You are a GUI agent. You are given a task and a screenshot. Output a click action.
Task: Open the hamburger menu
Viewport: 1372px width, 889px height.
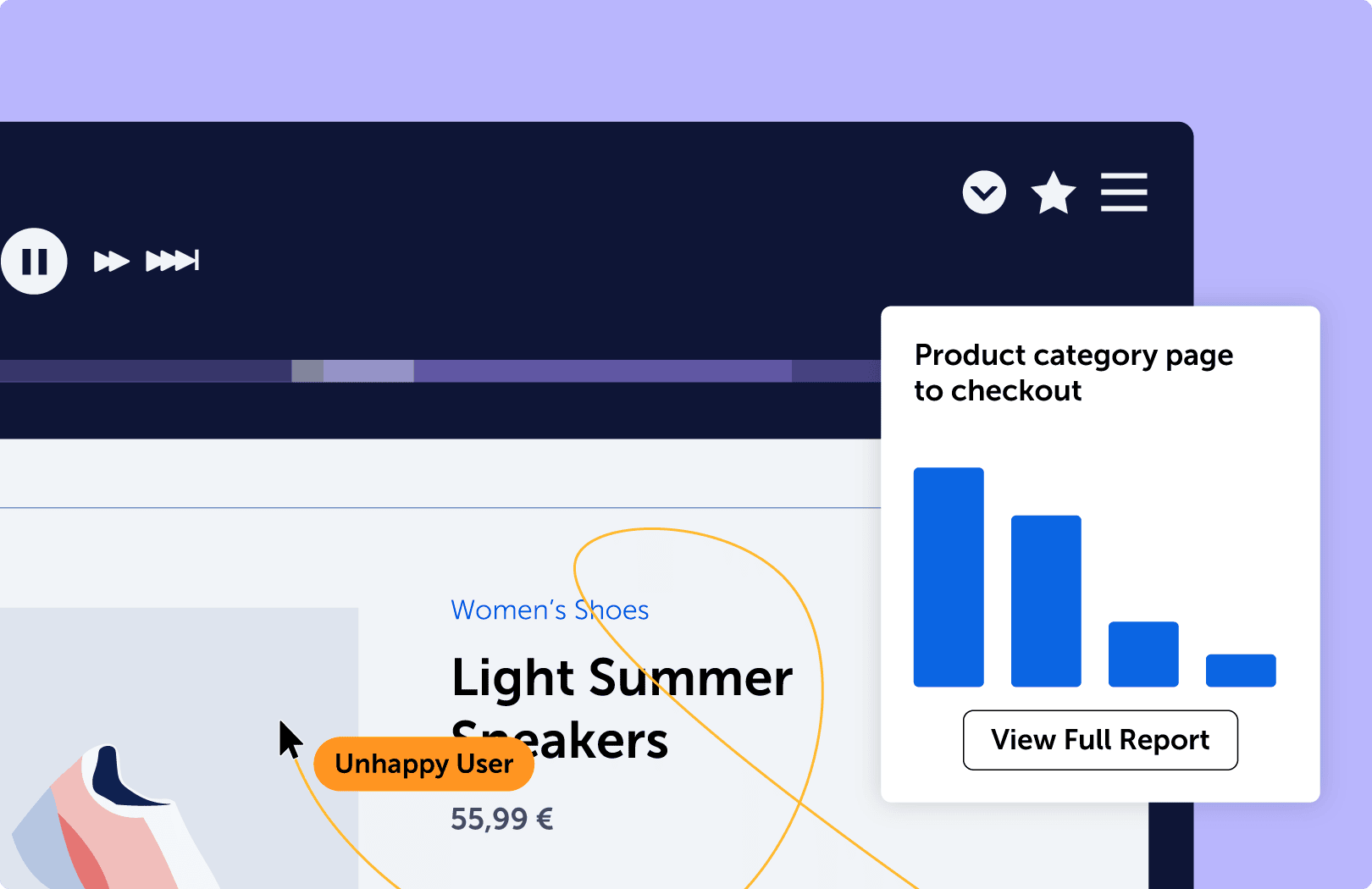click(1124, 193)
